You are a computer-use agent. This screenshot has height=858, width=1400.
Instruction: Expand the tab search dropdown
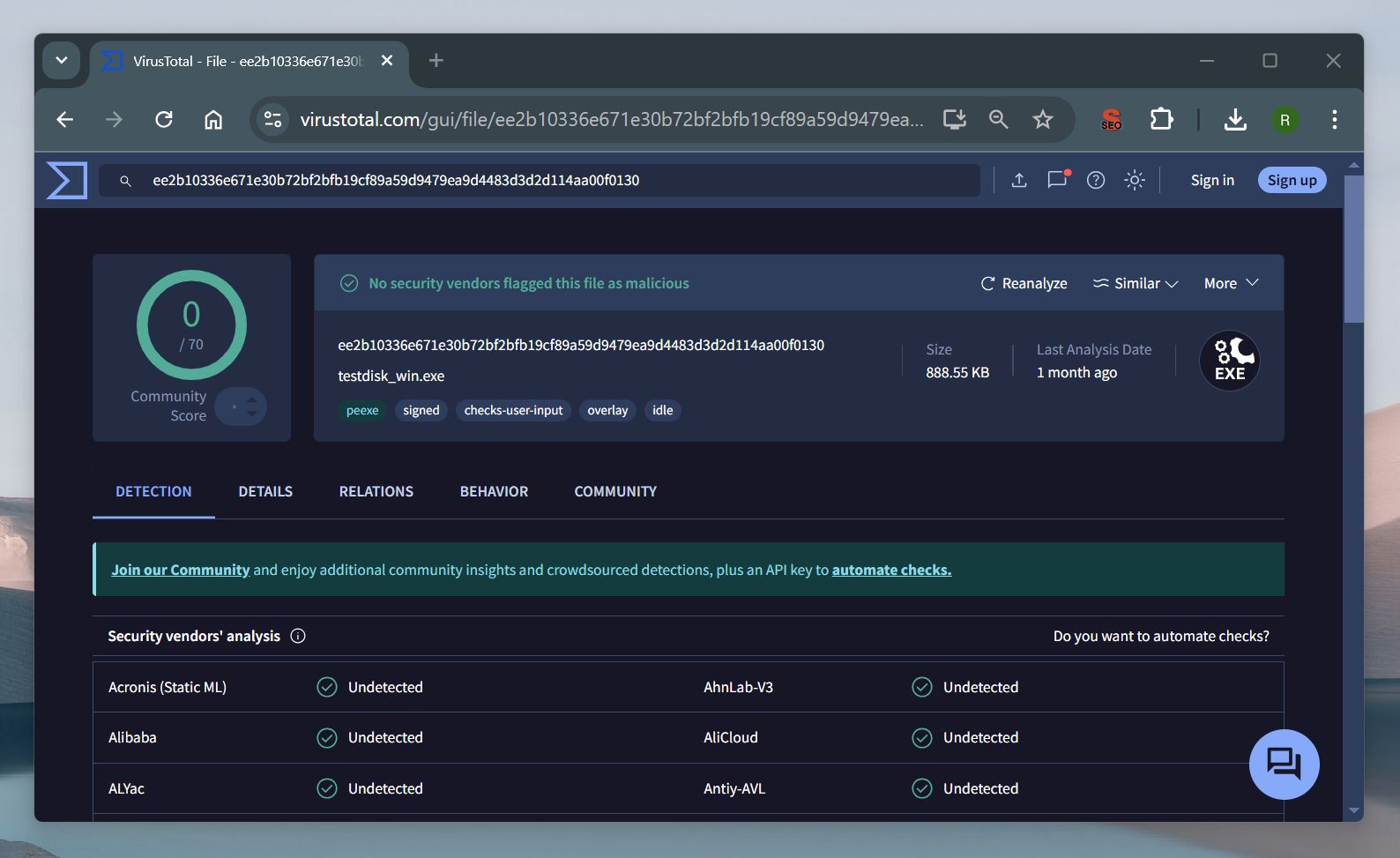point(62,61)
